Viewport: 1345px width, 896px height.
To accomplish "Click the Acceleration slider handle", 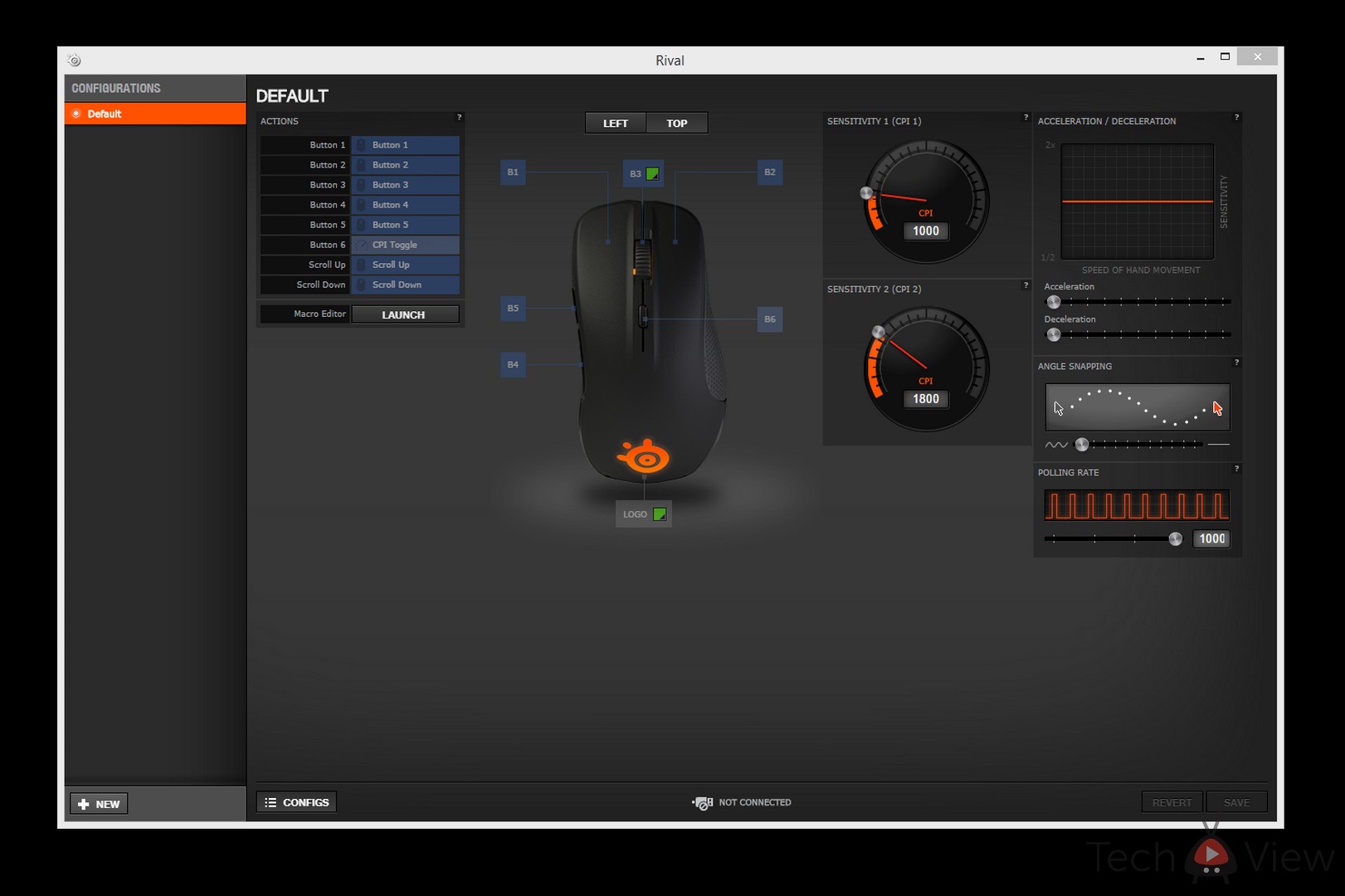I will (x=1054, y=302).
